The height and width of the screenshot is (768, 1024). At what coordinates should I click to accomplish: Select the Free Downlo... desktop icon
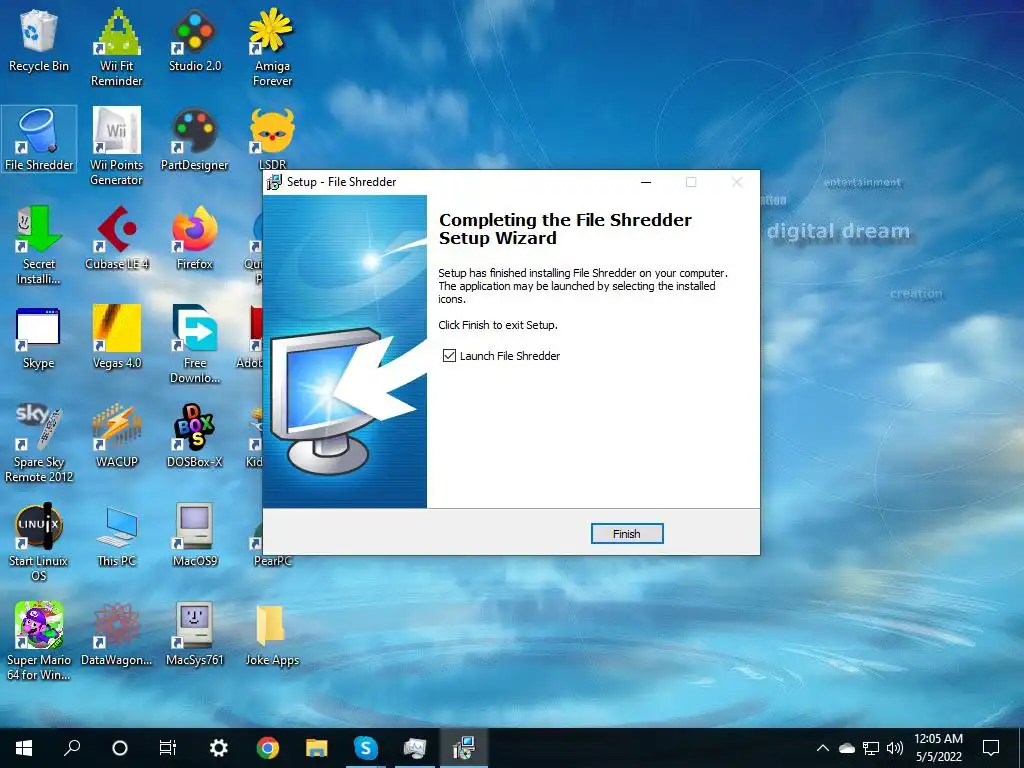(x=195, y=345)
